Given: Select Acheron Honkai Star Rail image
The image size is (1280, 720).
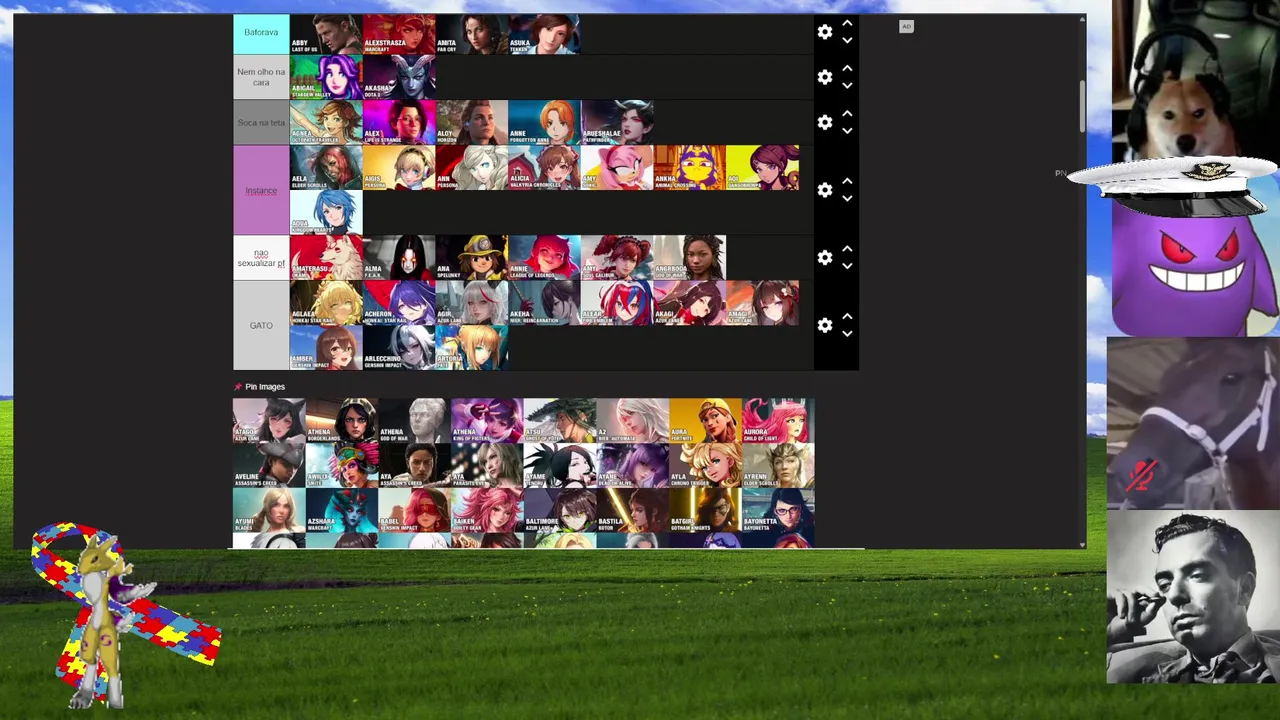Looking at the screenshot, I should click(x=399, y=303).
